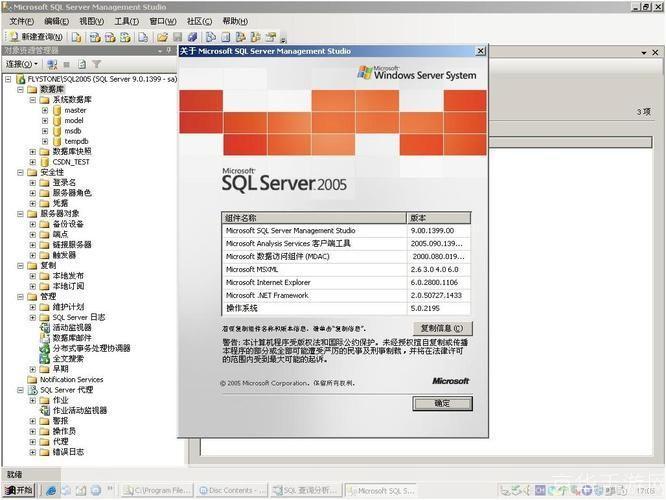Open the 工具(T) menu
Image resolution: width=666 pixels, height=500 pixels.
pyautogui.click(x=126, y=21)
